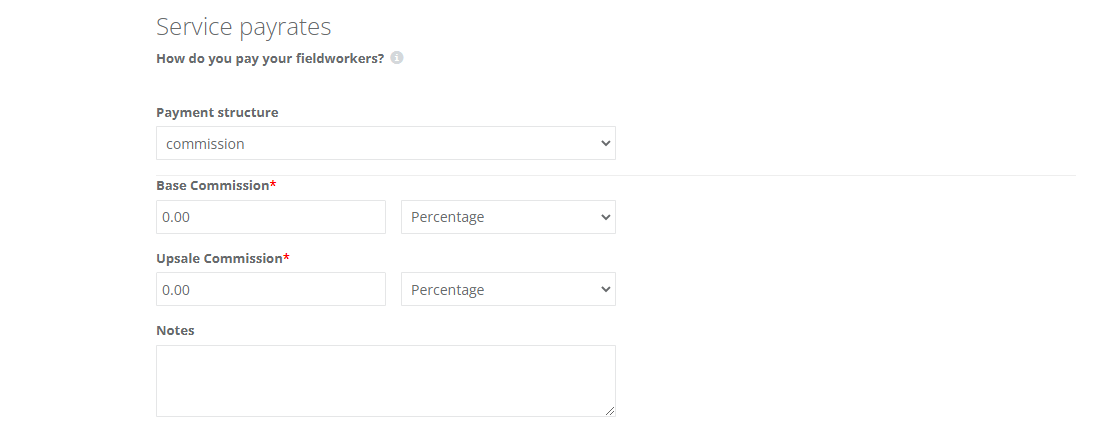Viewport: 1100px width, 432px height.
Task: Click the chevron arrow on Upsale Commission type select
Action: pyautogui.click(x=604, y=289)
